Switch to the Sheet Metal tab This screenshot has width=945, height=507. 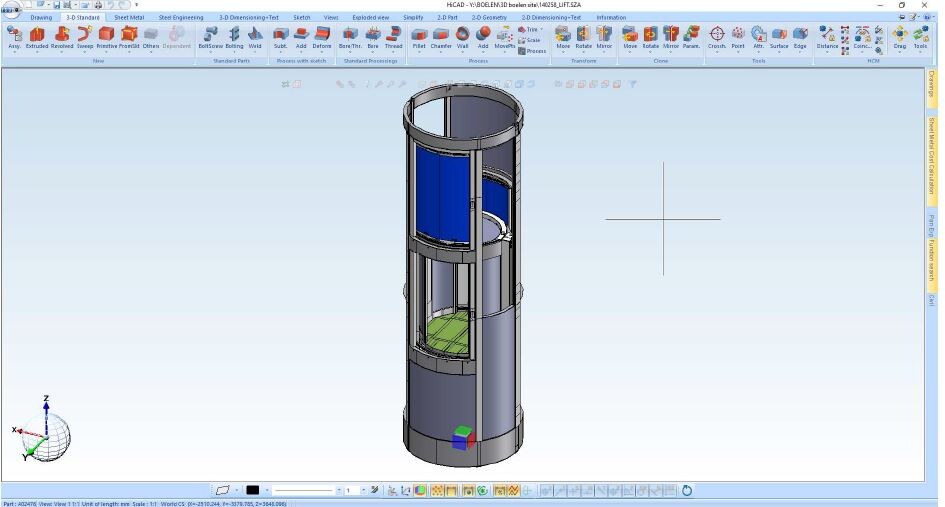(x=128, y=17)
